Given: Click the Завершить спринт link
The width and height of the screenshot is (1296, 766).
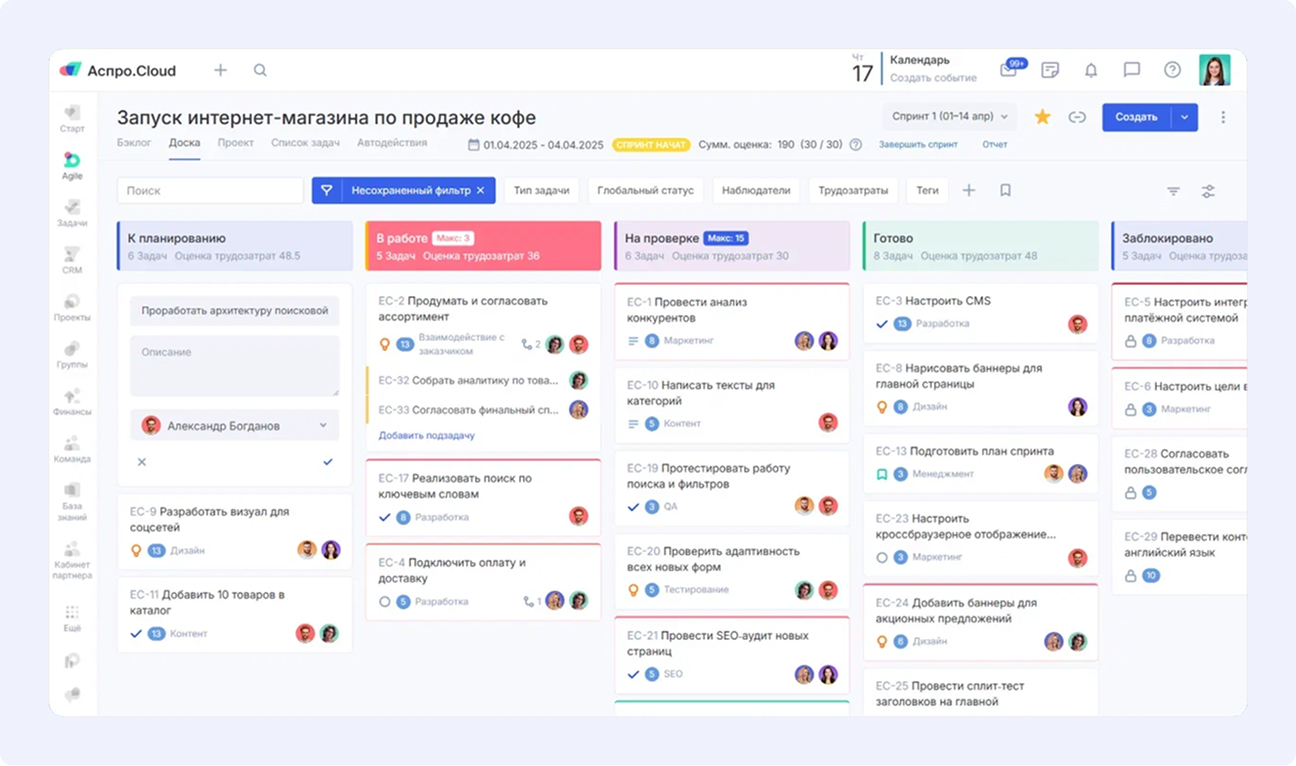Looking at the screenshot, I should (x=918, y=145).
